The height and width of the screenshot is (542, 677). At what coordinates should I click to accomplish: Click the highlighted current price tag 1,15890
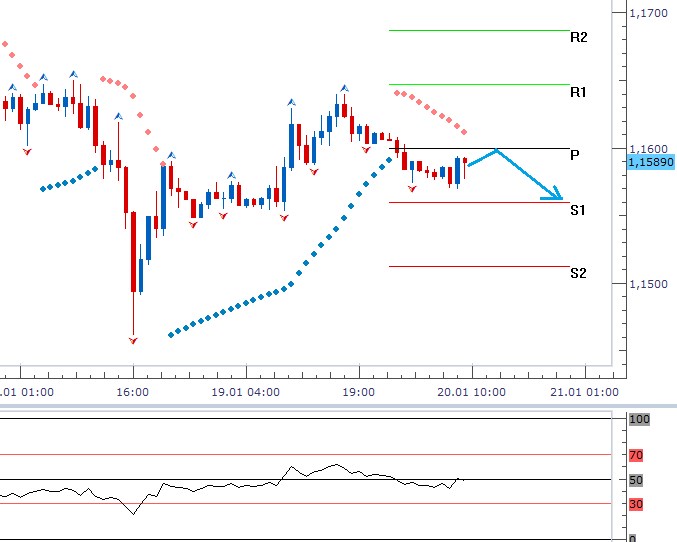pos(650,161)
